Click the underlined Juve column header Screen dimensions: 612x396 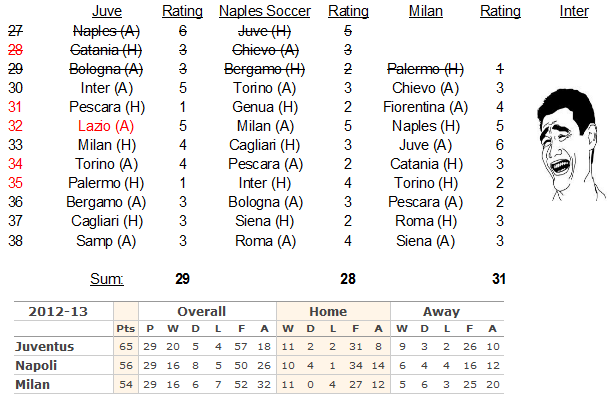click(x=107, y=11)
